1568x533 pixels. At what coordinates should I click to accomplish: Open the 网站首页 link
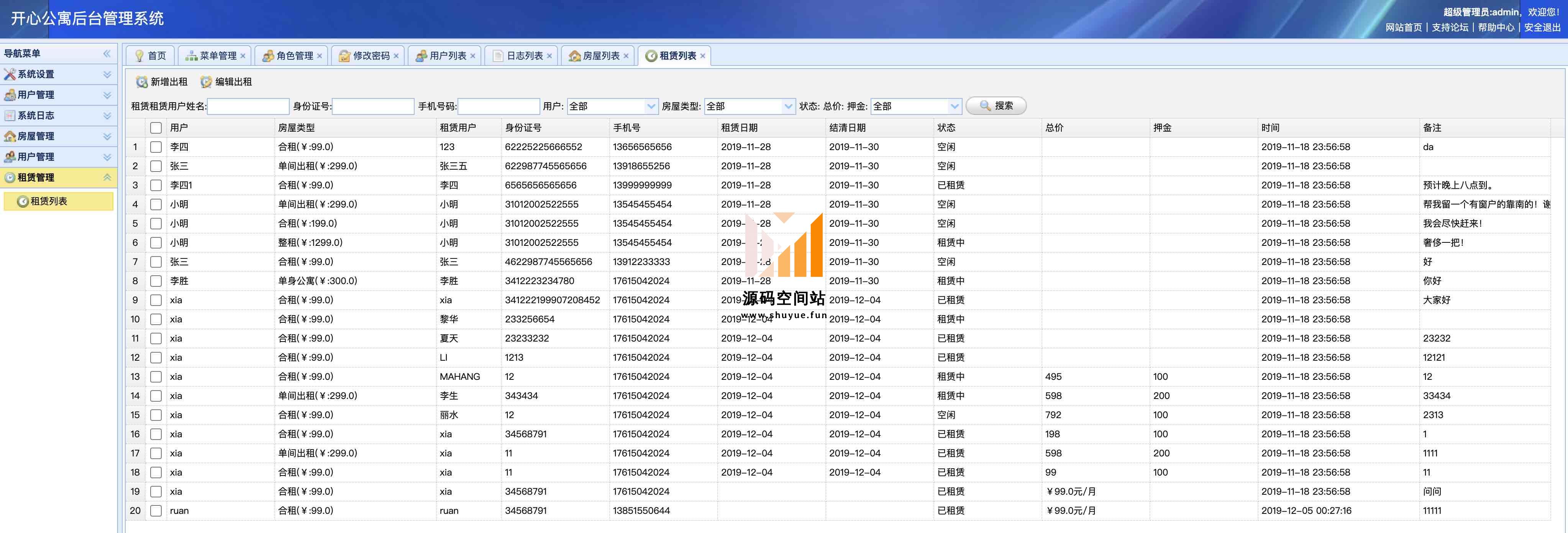[1404, 28]
